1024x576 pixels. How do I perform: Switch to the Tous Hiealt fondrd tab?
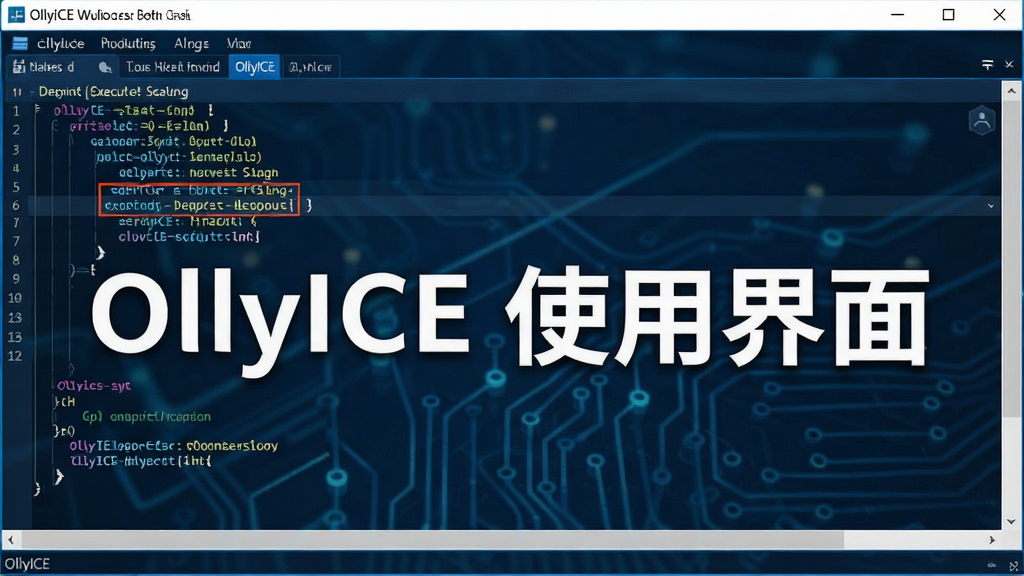coord(173,67)
